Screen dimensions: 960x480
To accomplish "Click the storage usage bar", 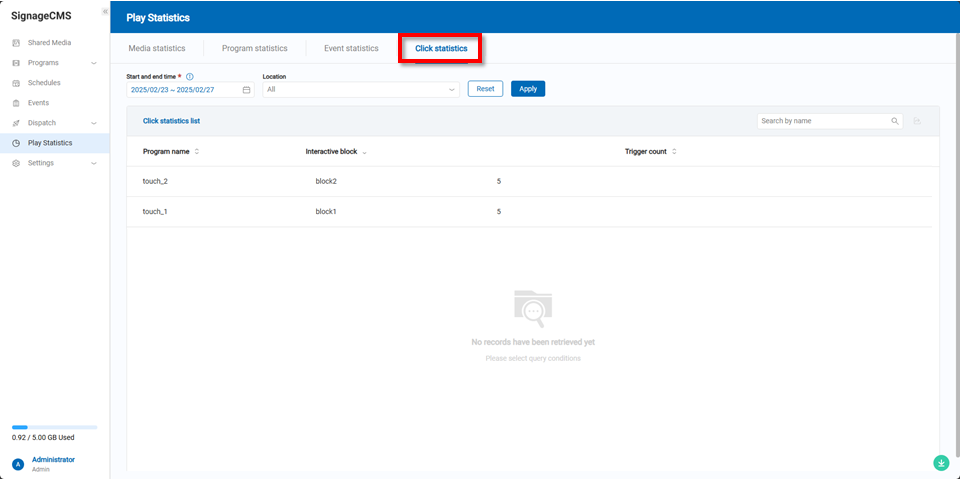I will (x=55, y=427).
